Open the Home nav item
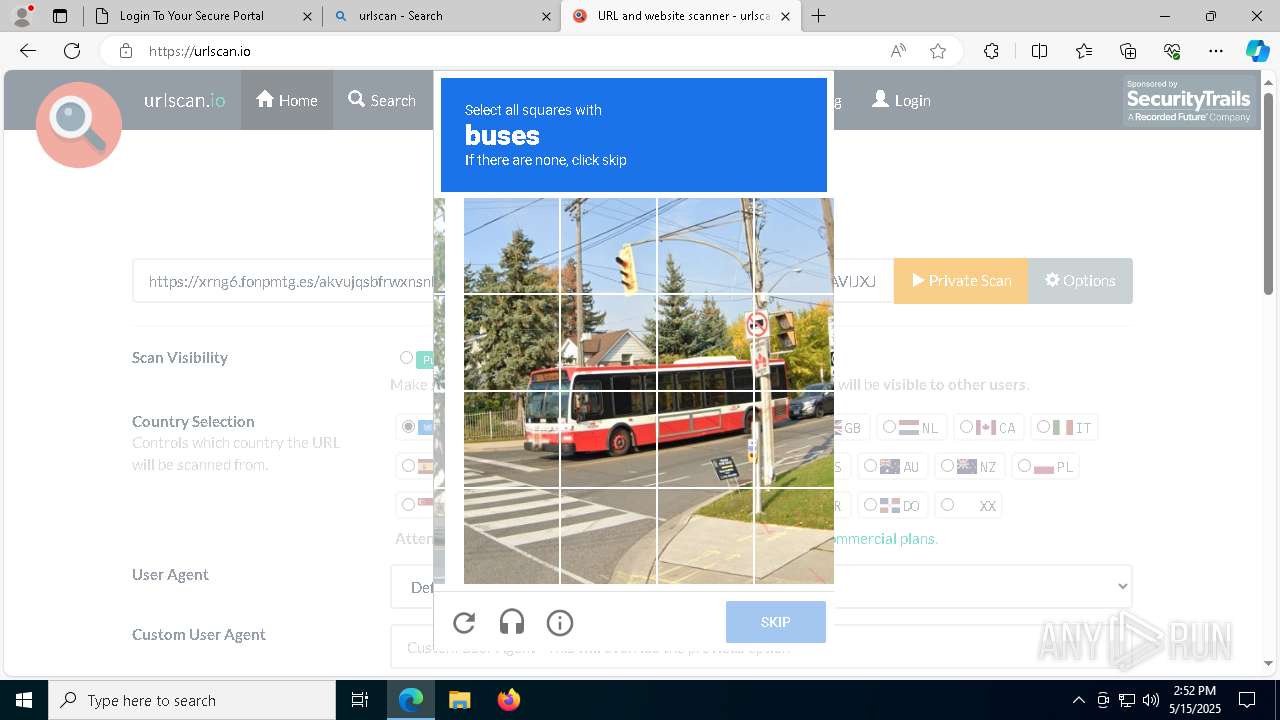 click(287, 100)
